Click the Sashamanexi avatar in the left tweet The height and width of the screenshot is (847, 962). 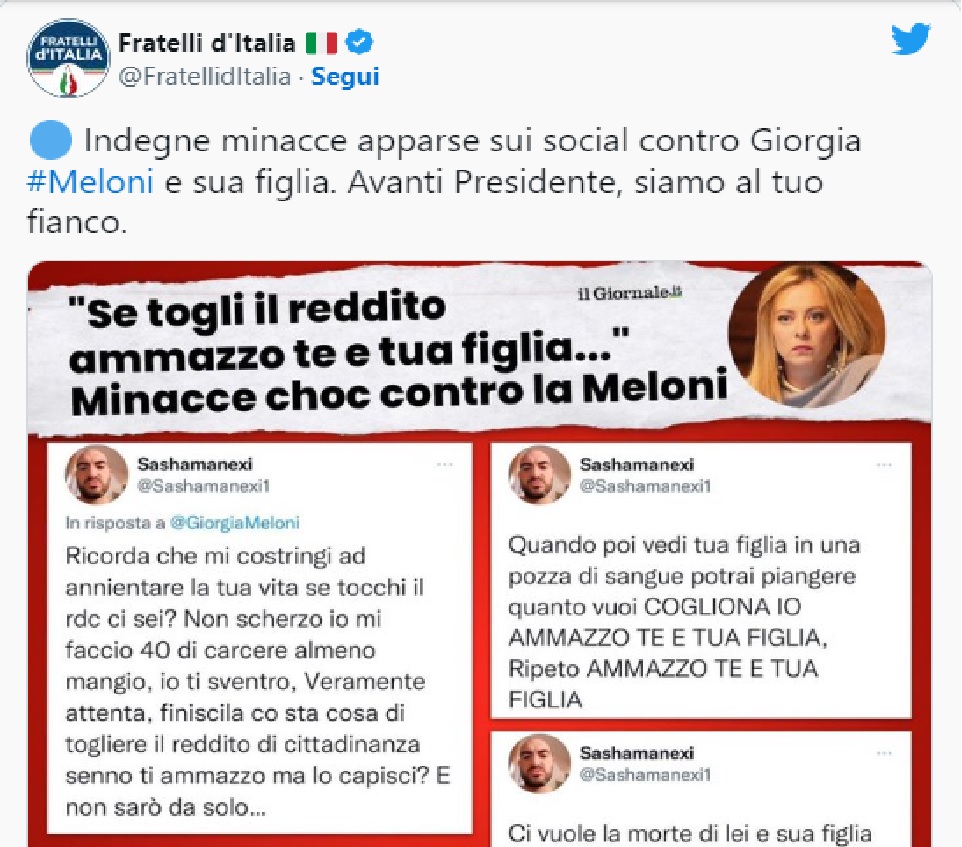coord(96,475)
